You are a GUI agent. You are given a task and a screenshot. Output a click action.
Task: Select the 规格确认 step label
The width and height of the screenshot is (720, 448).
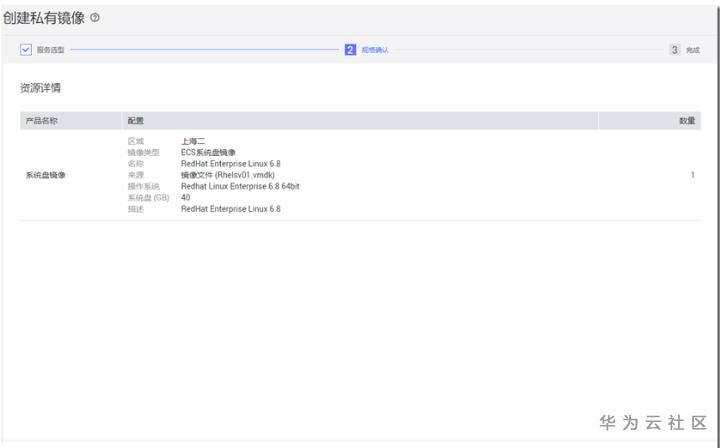click(x=375, y=50)
